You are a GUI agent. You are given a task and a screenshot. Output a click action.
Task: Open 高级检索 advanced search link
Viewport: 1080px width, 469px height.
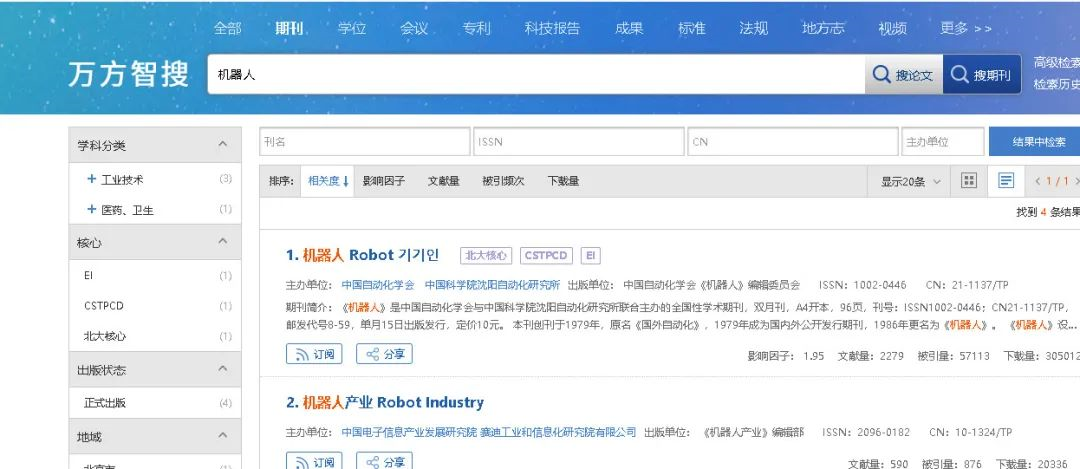click(1057, 63)
